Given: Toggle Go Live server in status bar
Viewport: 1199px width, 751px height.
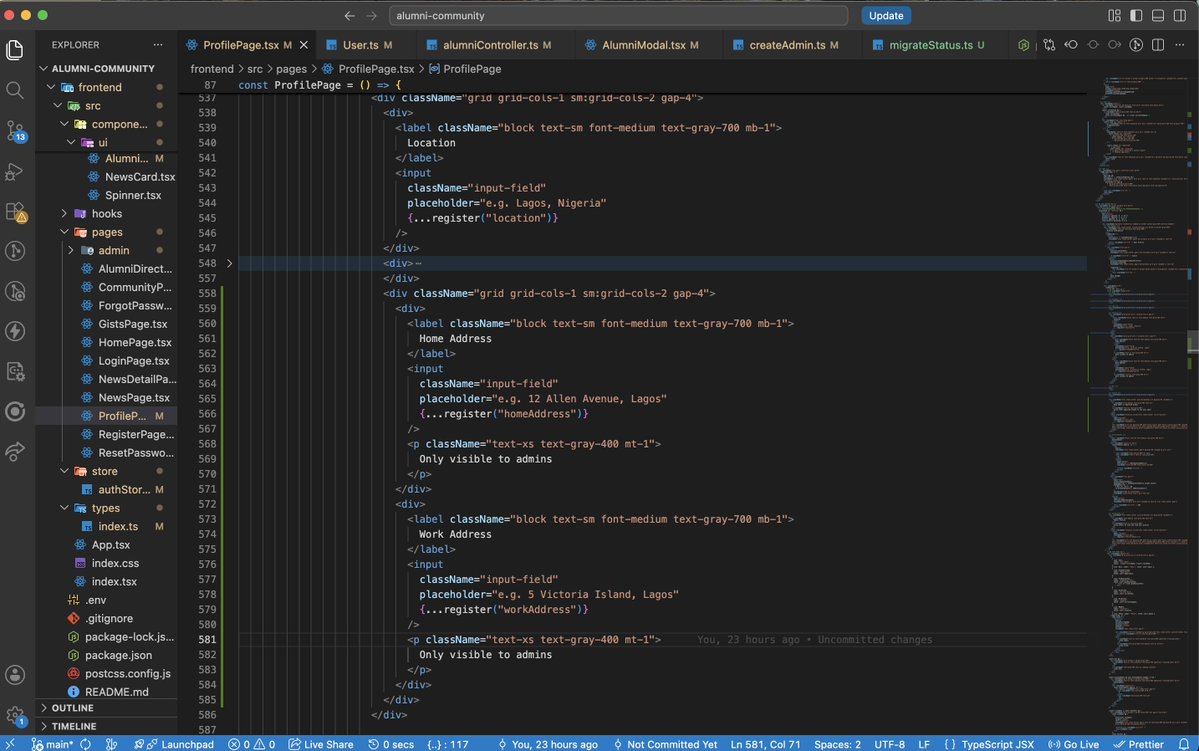Looking at the screenshot, I should [1074, 744].
